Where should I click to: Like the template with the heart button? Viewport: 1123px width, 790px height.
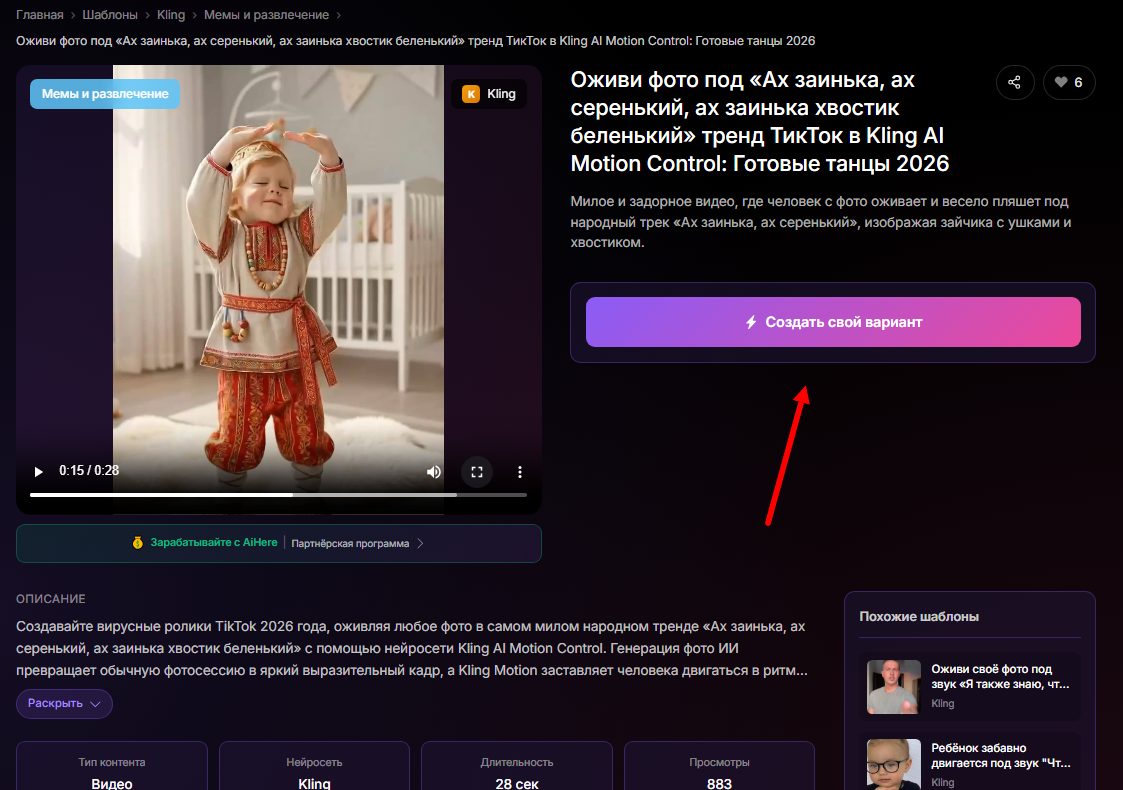(x=1069, y=82)
